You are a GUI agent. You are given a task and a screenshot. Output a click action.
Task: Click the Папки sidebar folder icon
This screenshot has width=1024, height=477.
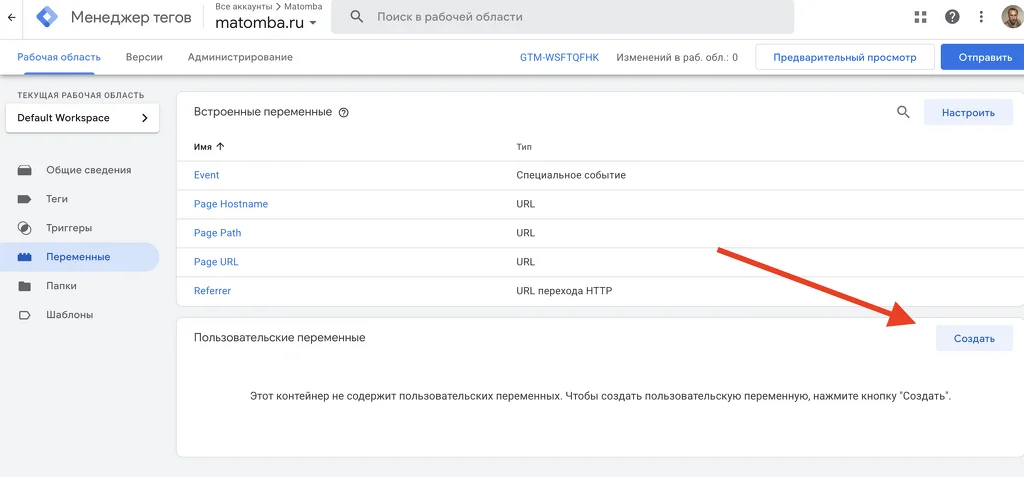tap(25, 286)
